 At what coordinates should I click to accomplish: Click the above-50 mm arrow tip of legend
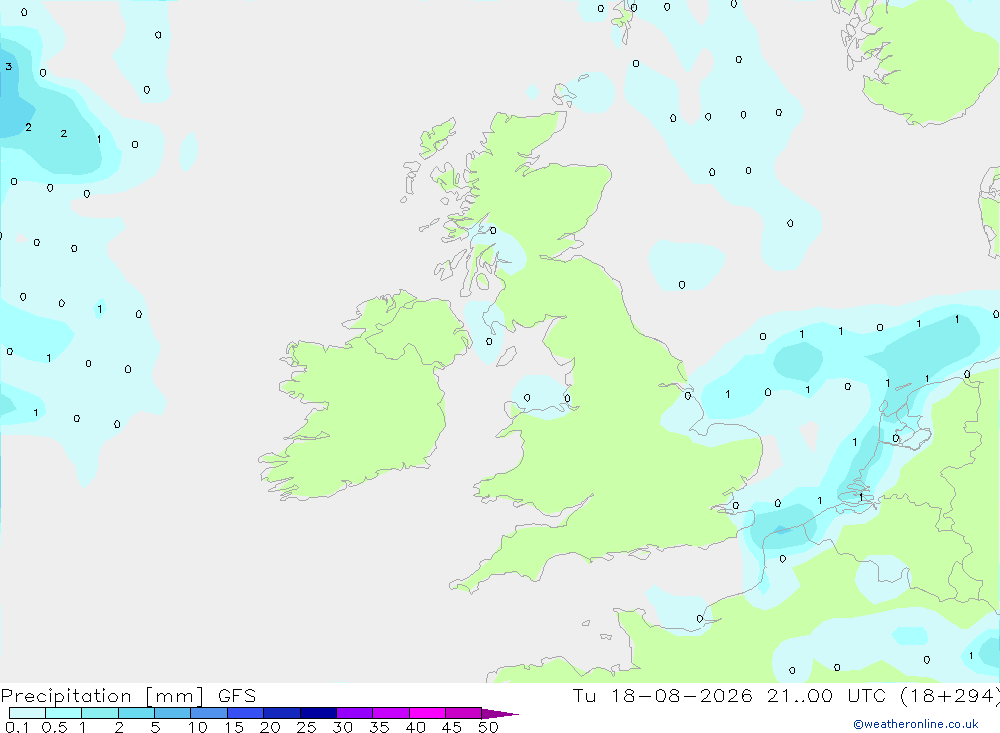[500, 713]
